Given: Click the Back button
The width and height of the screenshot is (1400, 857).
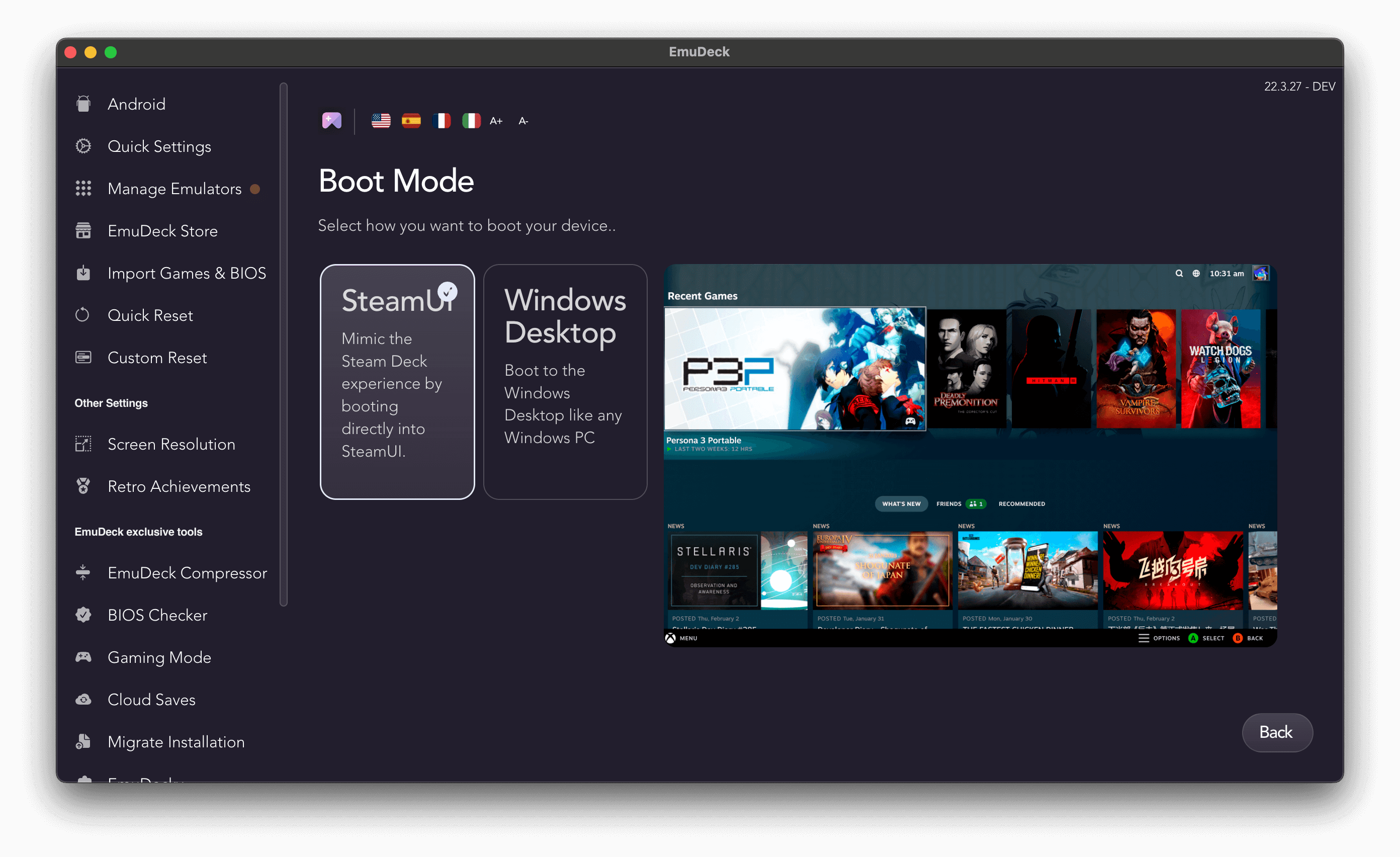Looking at the screenshot, I should point(1278,732).
